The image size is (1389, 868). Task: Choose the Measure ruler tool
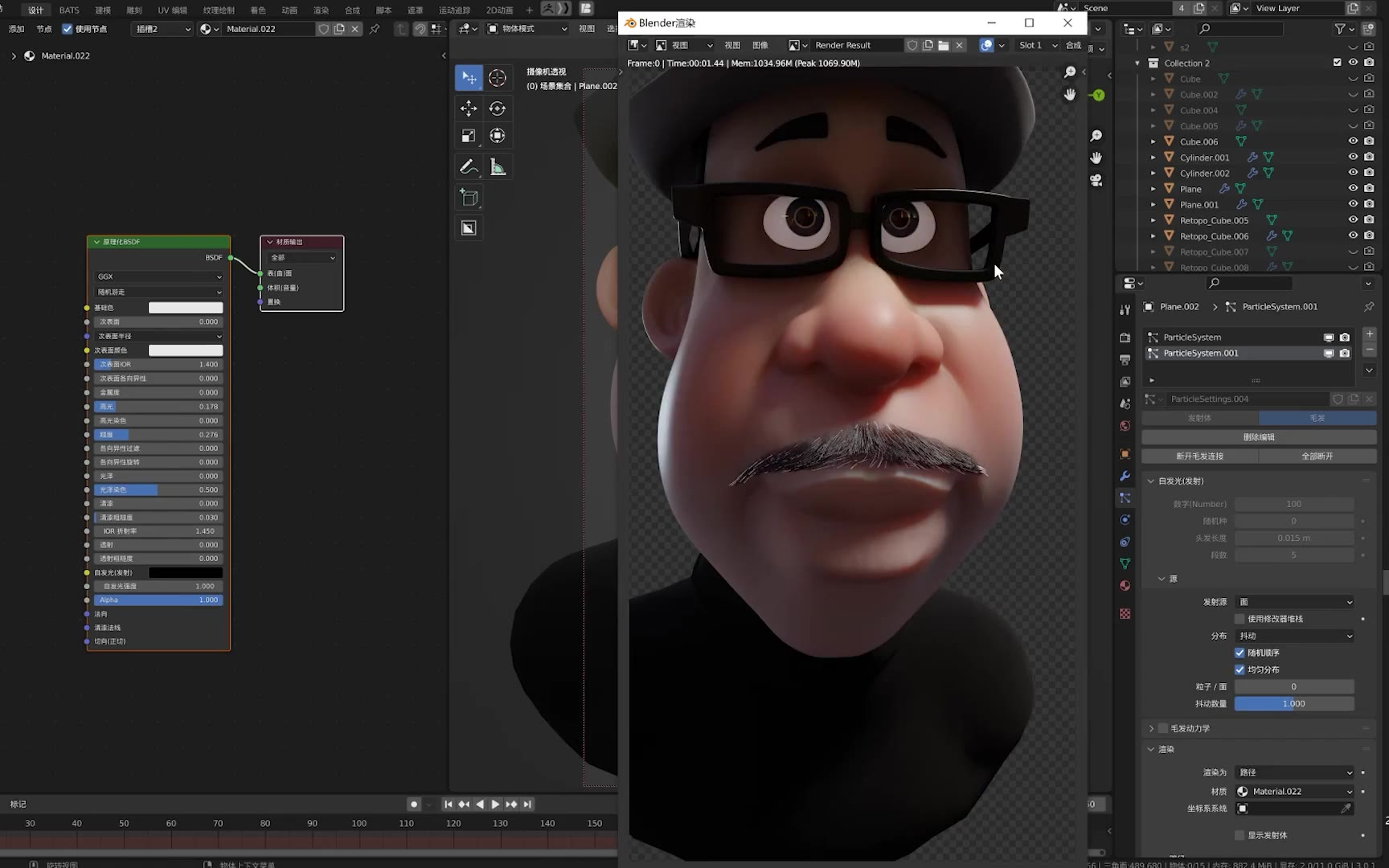coord(498,166)
